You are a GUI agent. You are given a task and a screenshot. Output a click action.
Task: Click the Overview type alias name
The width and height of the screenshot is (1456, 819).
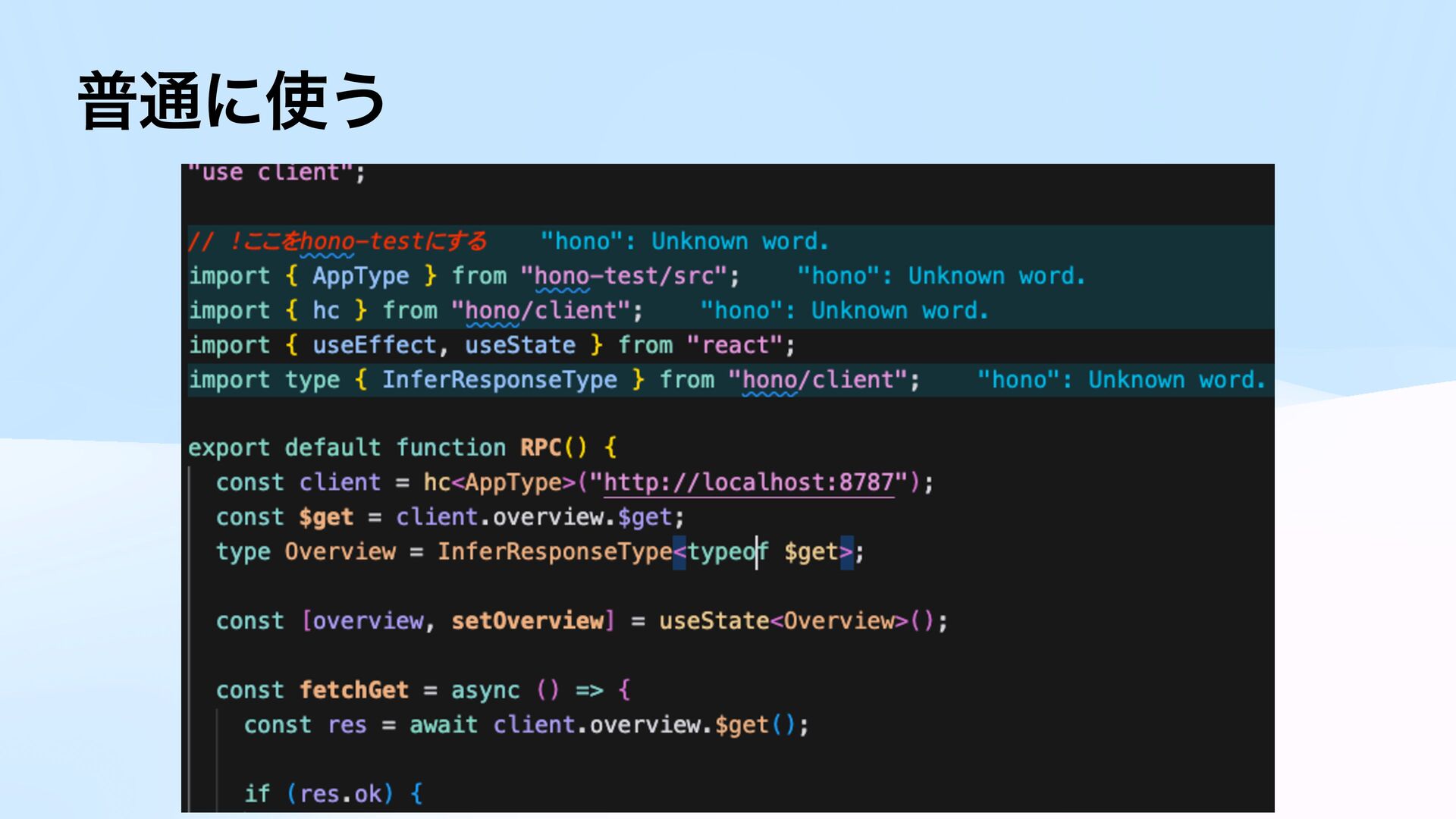point(340,552)
